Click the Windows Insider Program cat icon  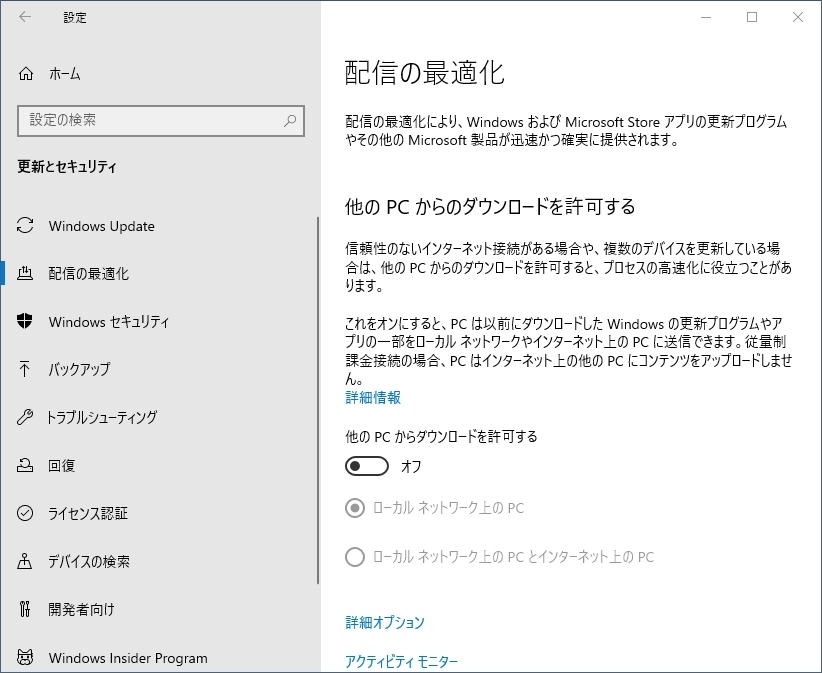point(25,657)
